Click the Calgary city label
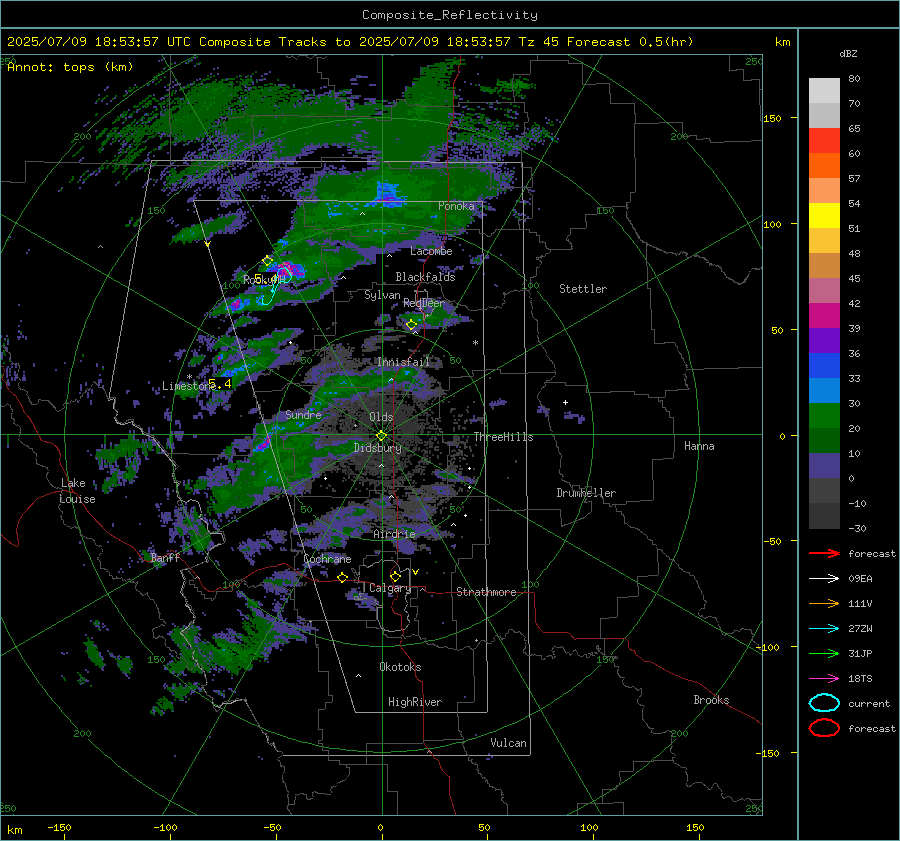Screen dimensions: 900x841 [x=390, y=588]
